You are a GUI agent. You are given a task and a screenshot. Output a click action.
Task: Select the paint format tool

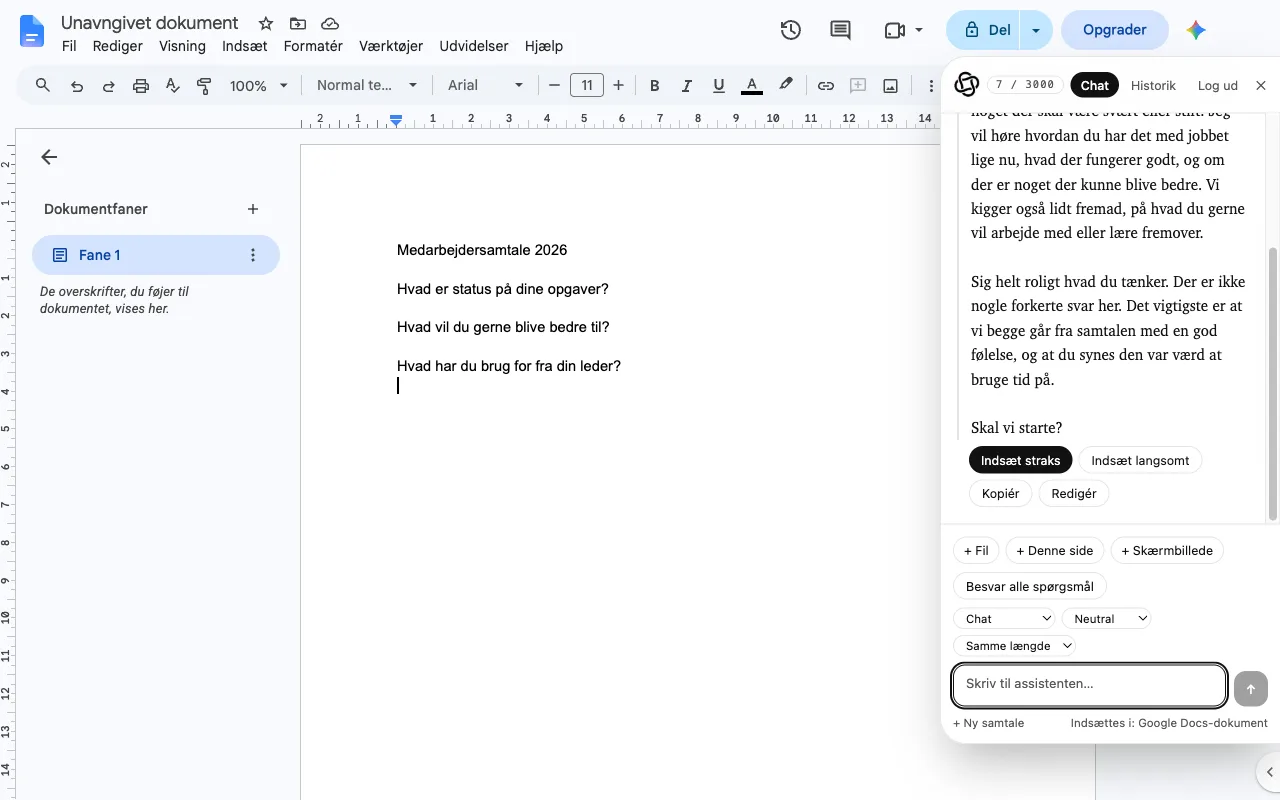click(204, 86)
